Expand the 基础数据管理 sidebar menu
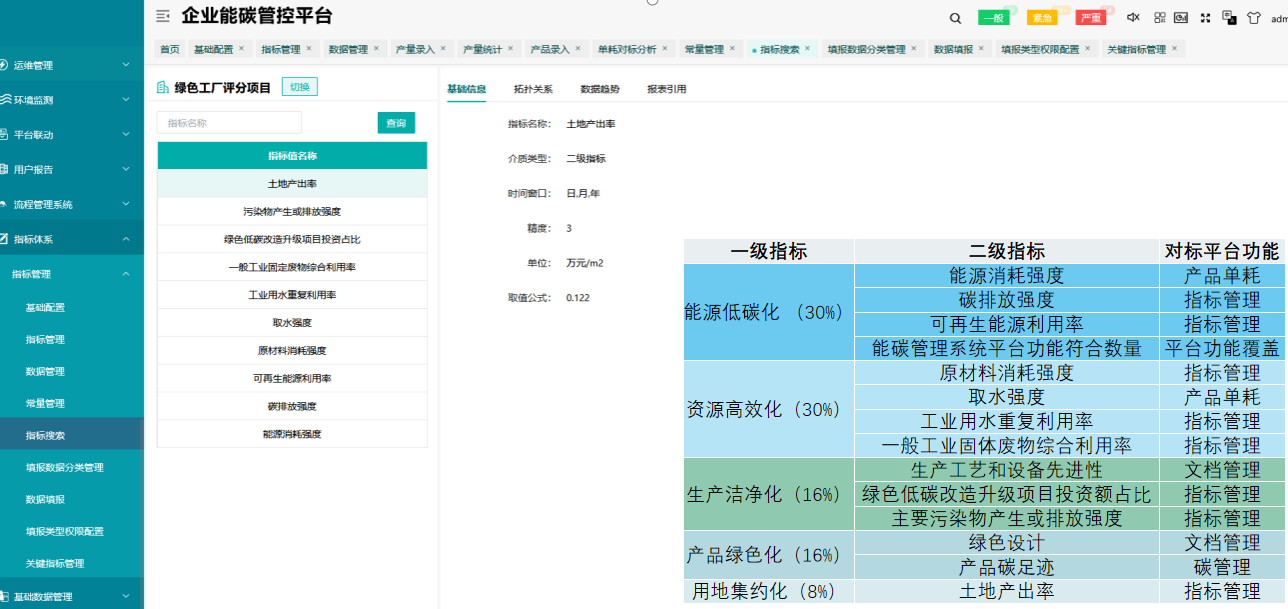The width and height of the screenshot is (1288, 609). point(72,596)
